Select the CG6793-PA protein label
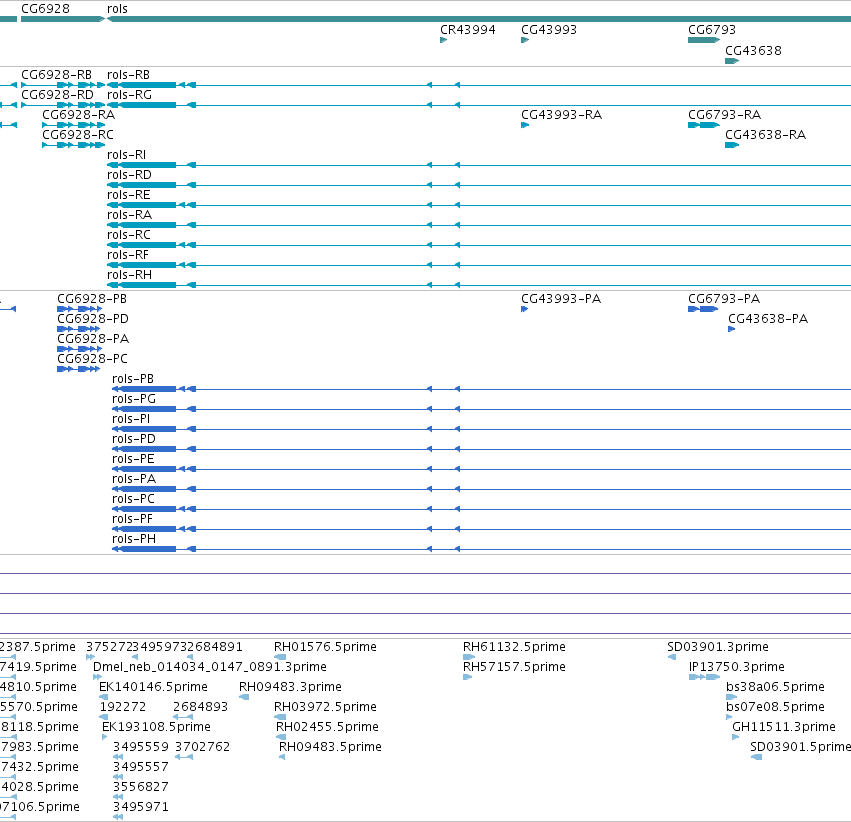The width and height of the screenshot is (851, 822). 724,300
